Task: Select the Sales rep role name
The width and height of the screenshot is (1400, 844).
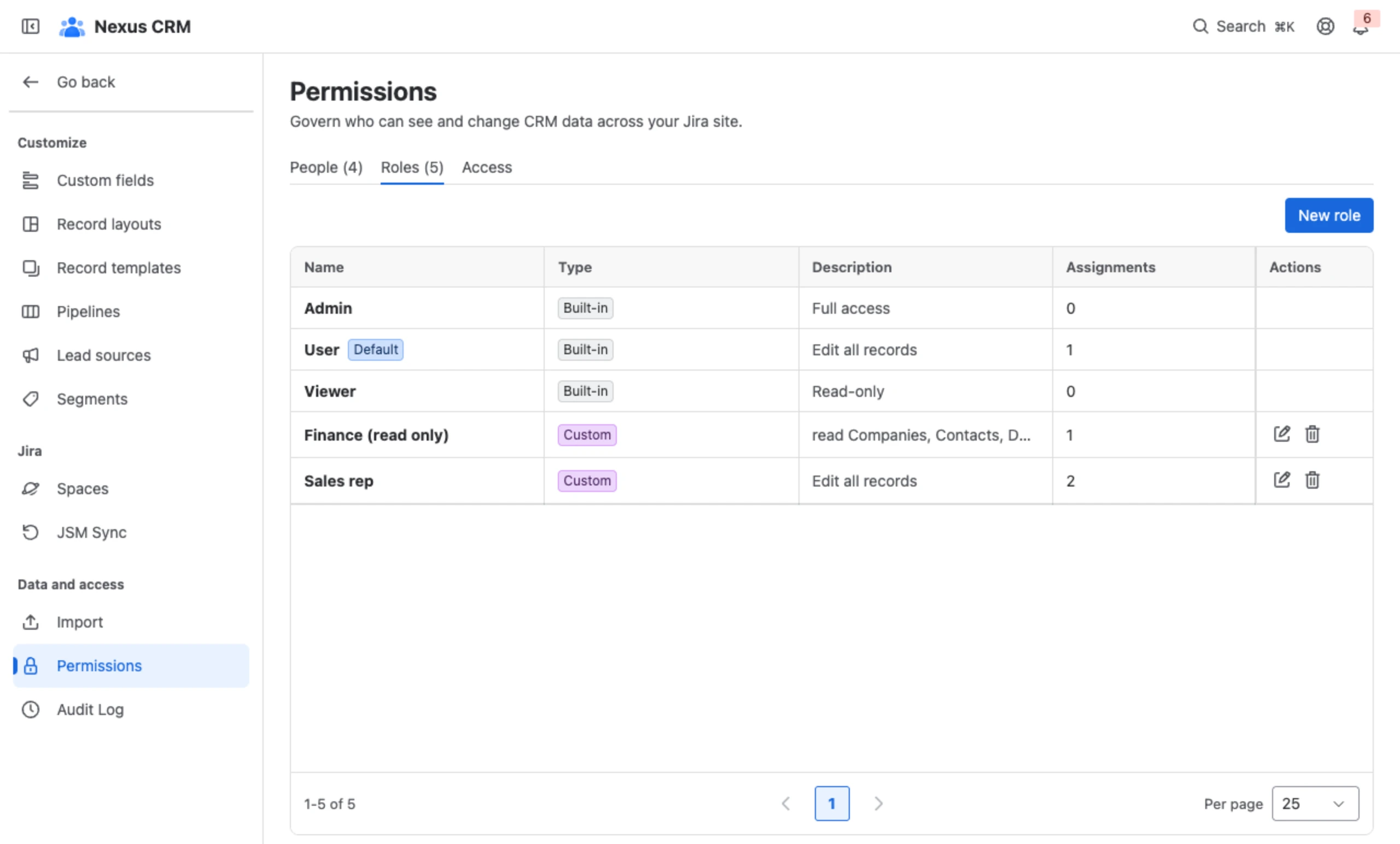Action: [x=339, y=480]
